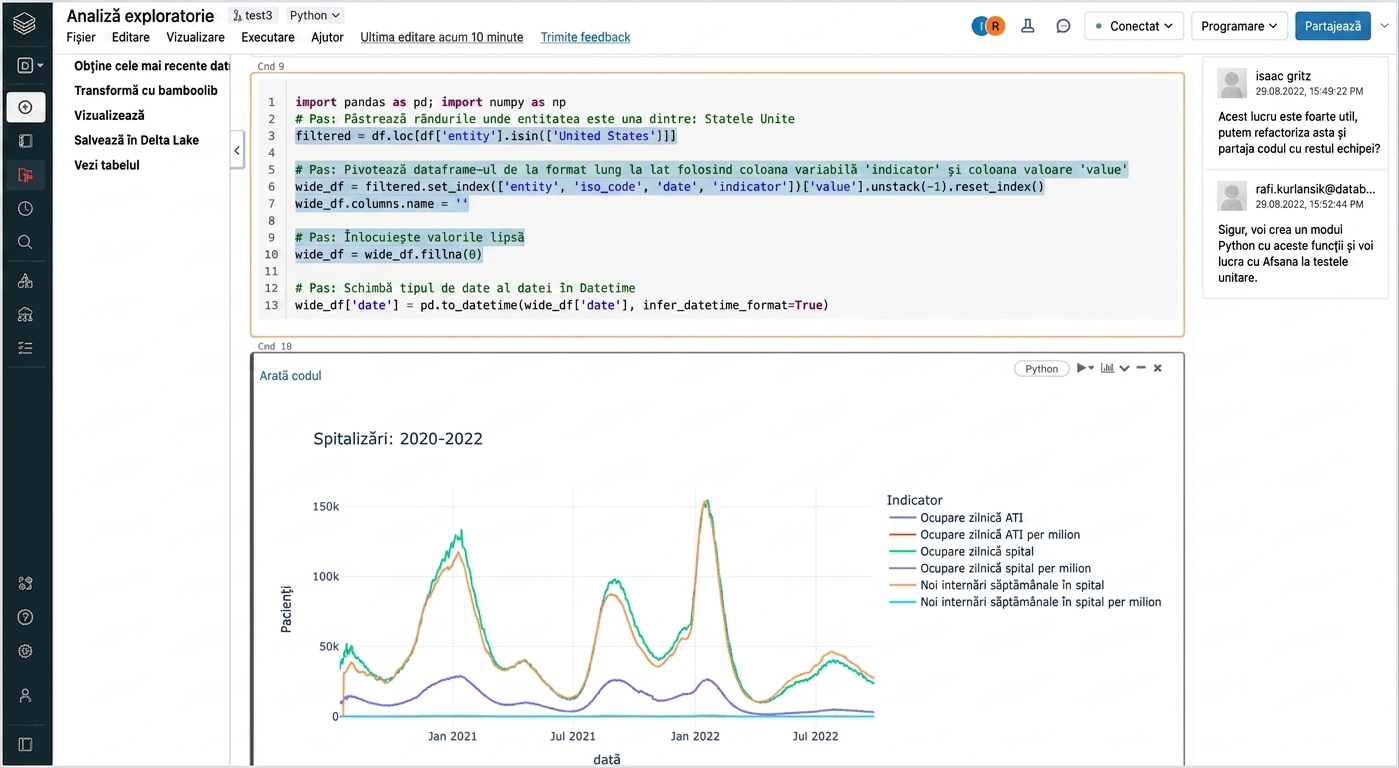Open the Python language dropdown in title

click(315, 15)
